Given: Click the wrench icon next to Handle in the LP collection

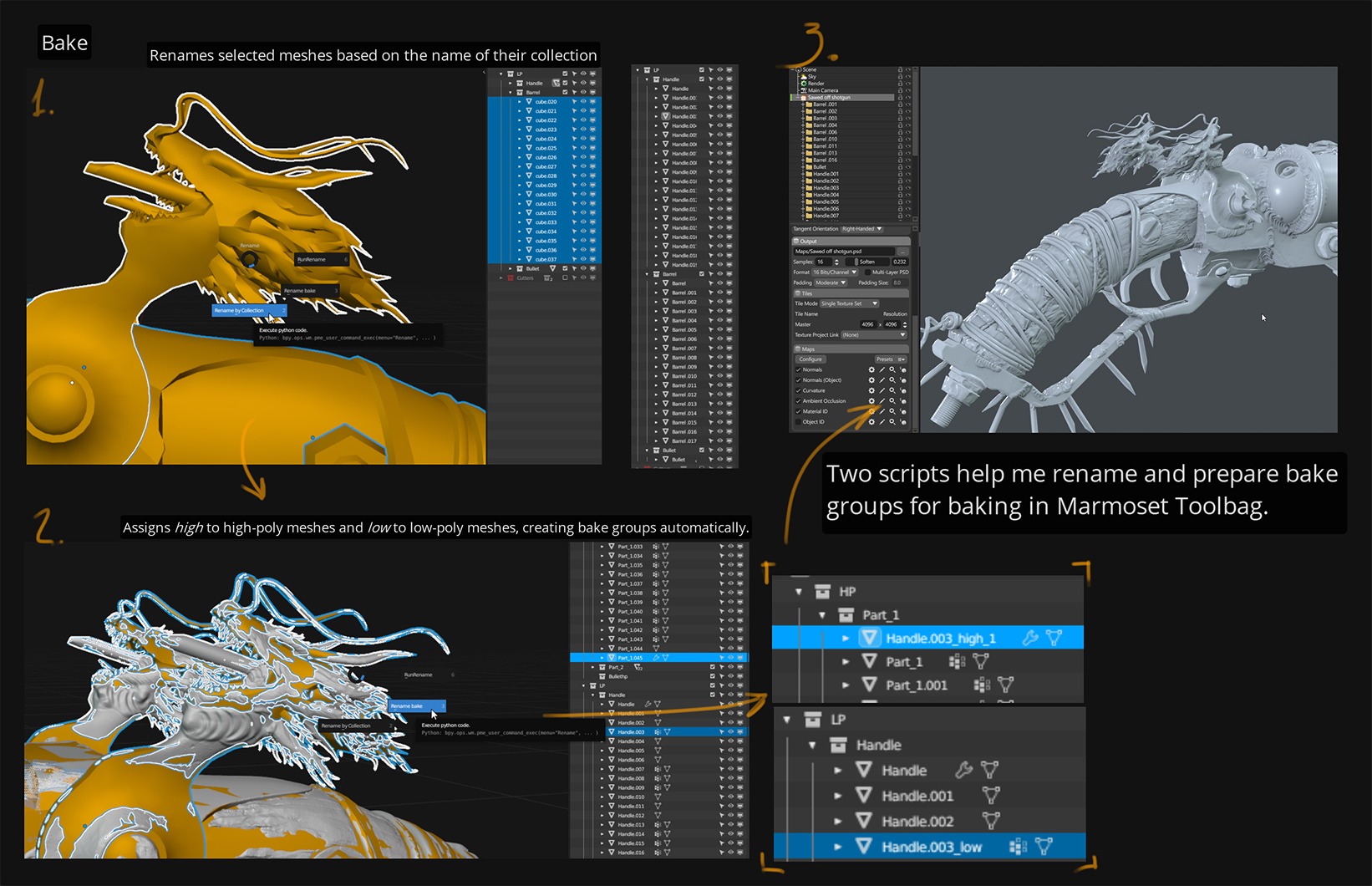Looking at the screenshot, I should (963, 770).
